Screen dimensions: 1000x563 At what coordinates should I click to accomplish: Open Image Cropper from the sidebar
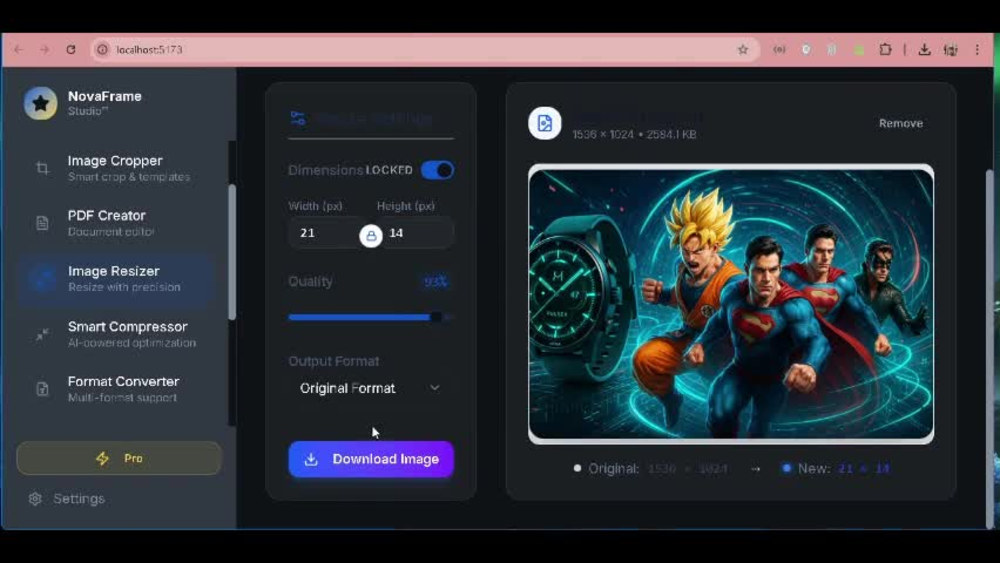click(x=117, y=168)
